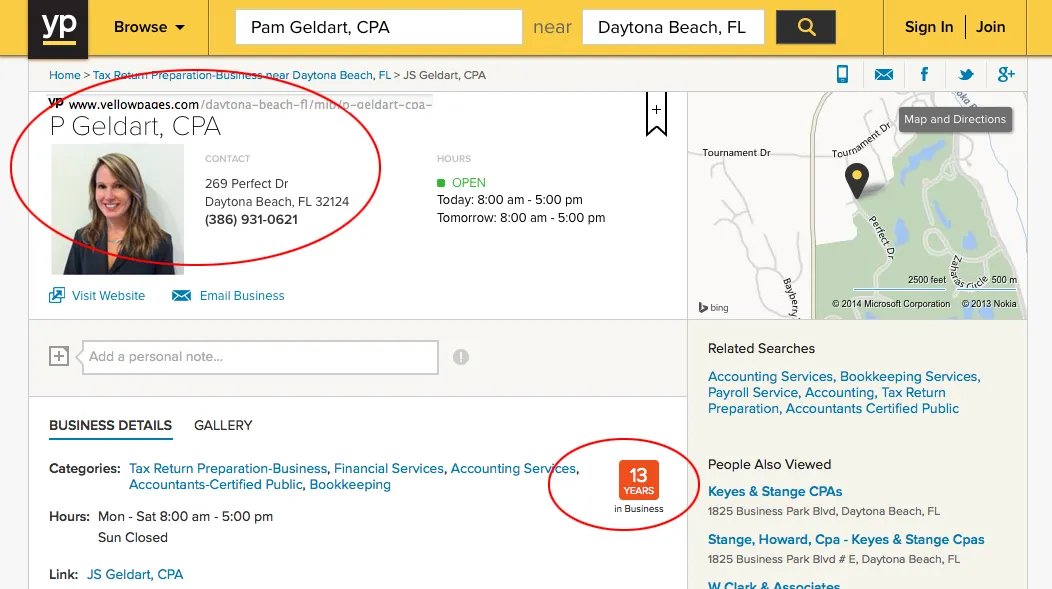Image resolution: width=1052 pixels, height=589 pixels.
Task: Go to Home breadcrumb link
Action: click(64, 75)
